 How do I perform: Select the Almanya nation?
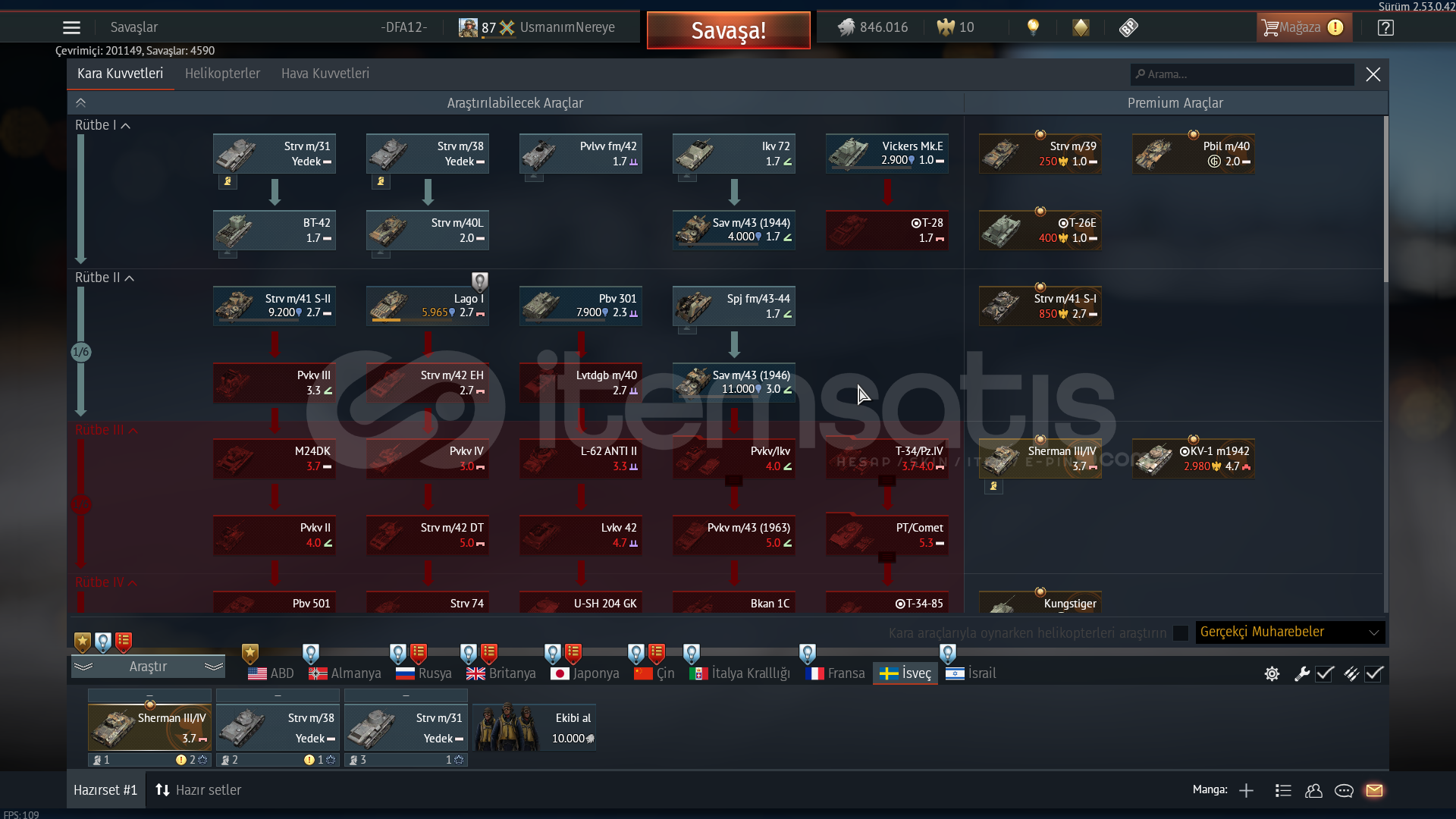[x=345, y=673]
